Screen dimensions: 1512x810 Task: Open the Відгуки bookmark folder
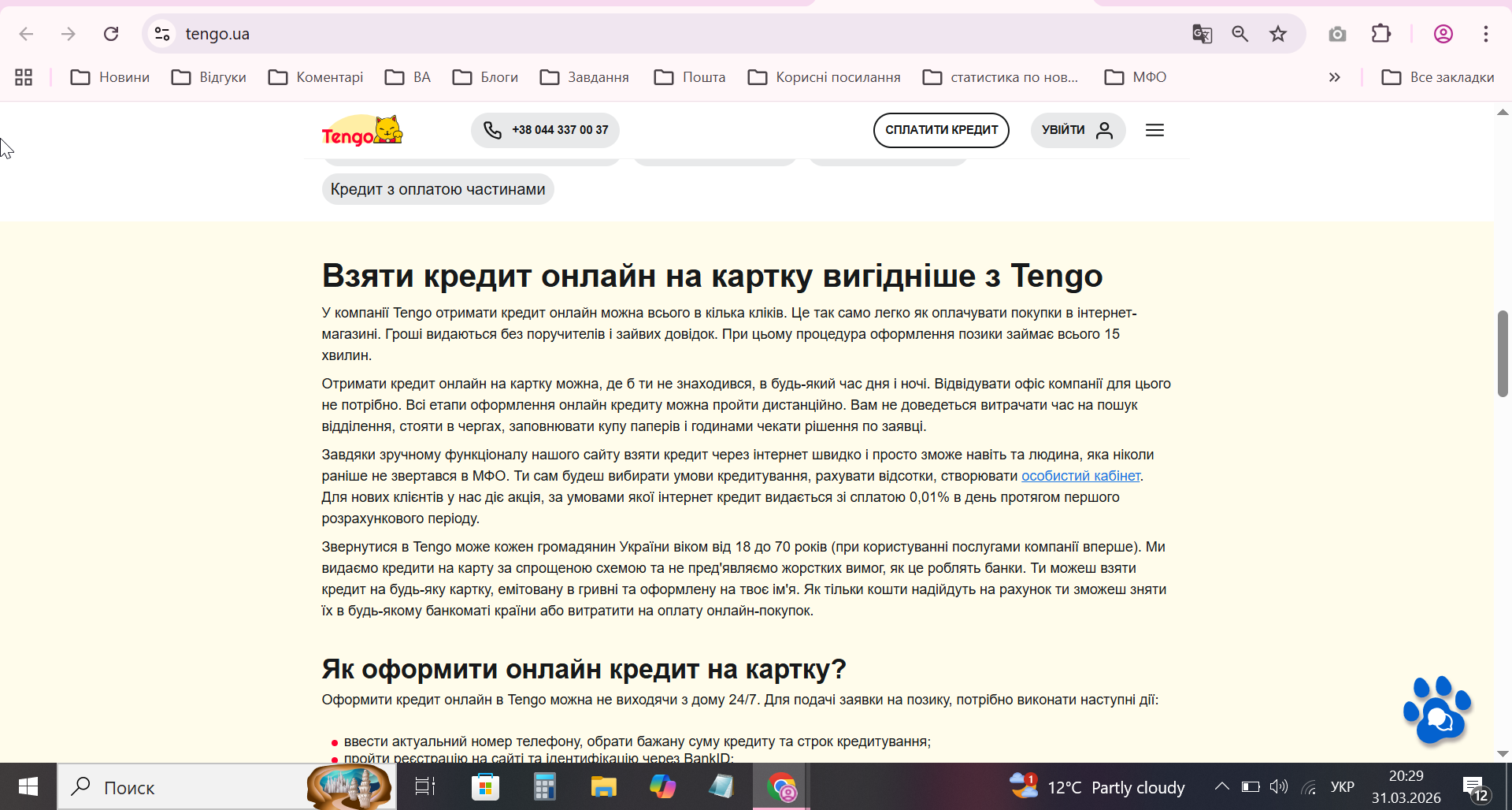[x=209, y=77]
